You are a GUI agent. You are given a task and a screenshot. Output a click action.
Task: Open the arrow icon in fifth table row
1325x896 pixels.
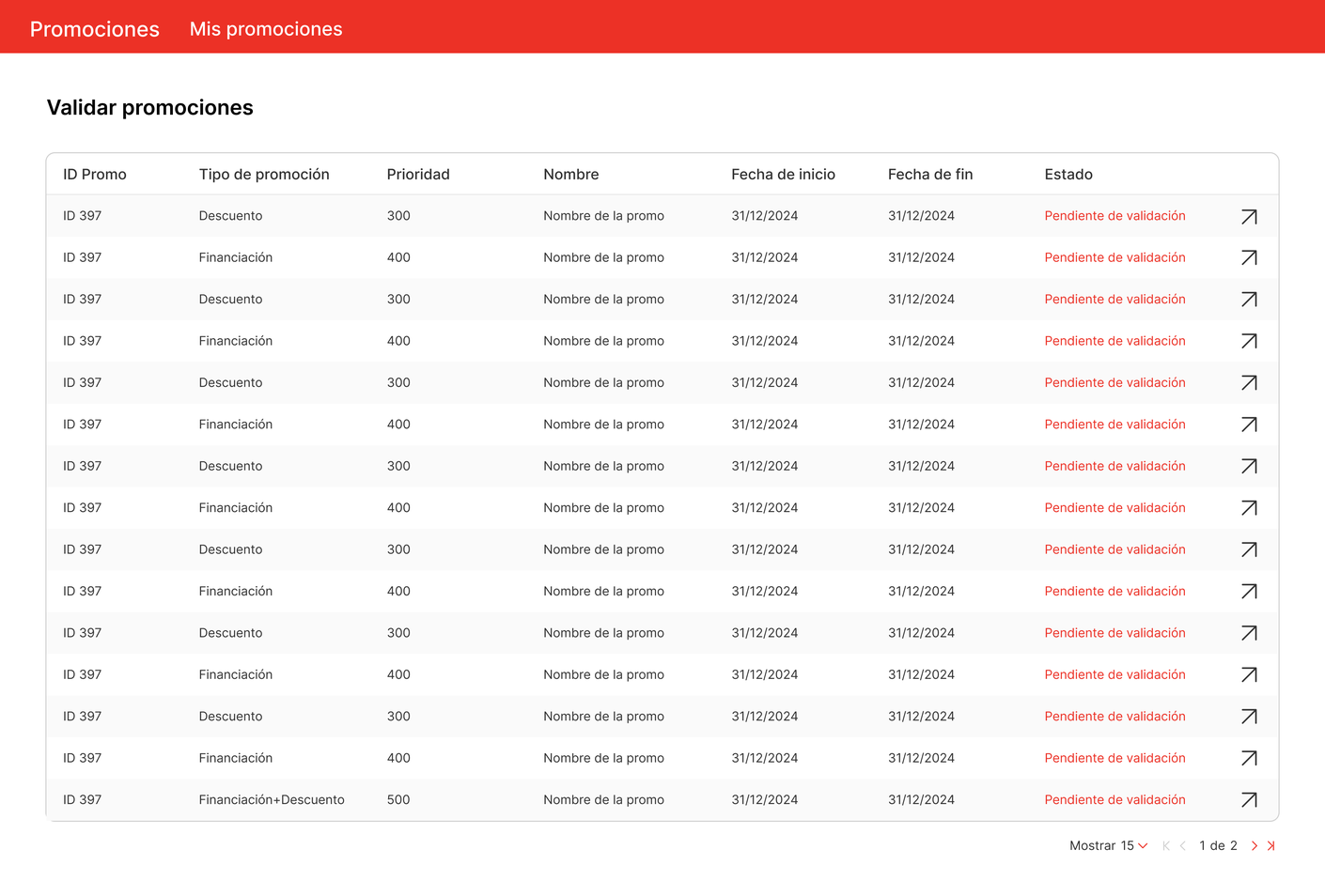(x=1249, y=383)
